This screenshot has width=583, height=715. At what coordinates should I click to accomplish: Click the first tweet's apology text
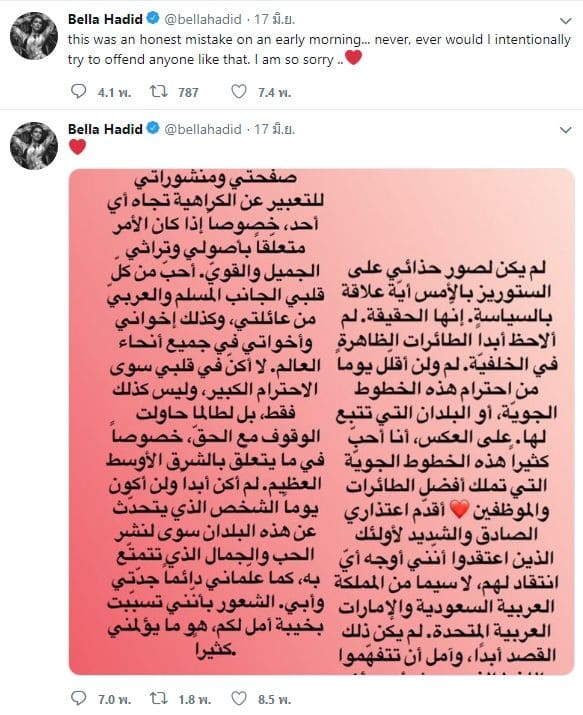[319, 50]
